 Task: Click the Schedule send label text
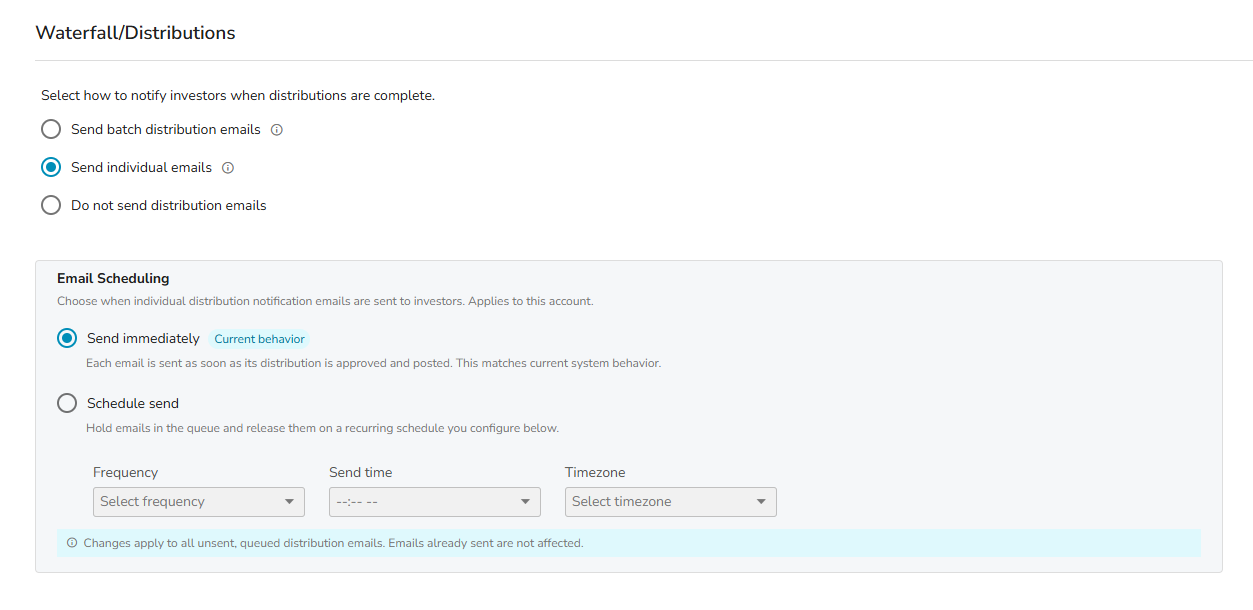point(133,403)
